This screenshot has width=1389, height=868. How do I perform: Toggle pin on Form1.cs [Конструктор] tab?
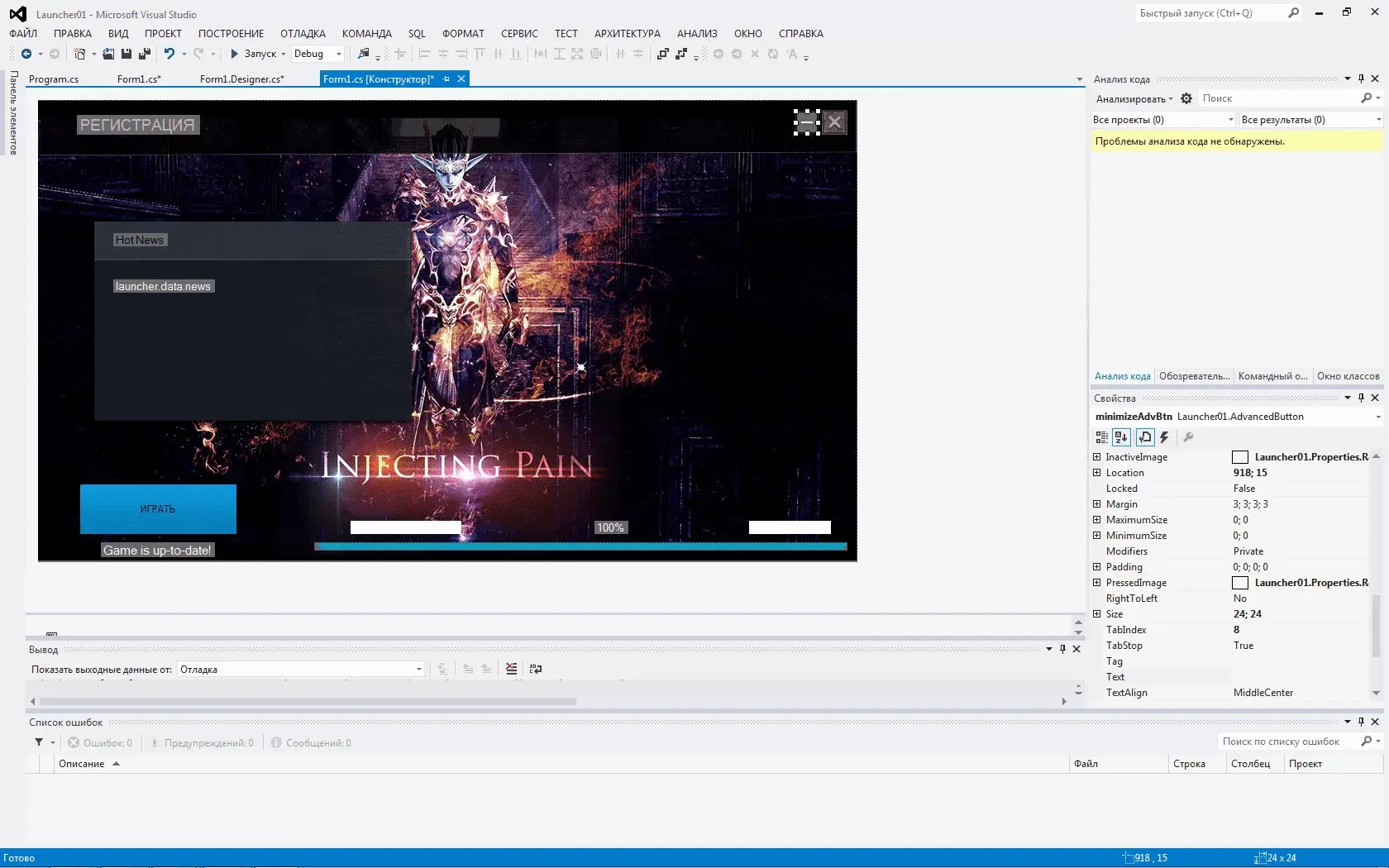pyautogui.click(x=446, y=79)
